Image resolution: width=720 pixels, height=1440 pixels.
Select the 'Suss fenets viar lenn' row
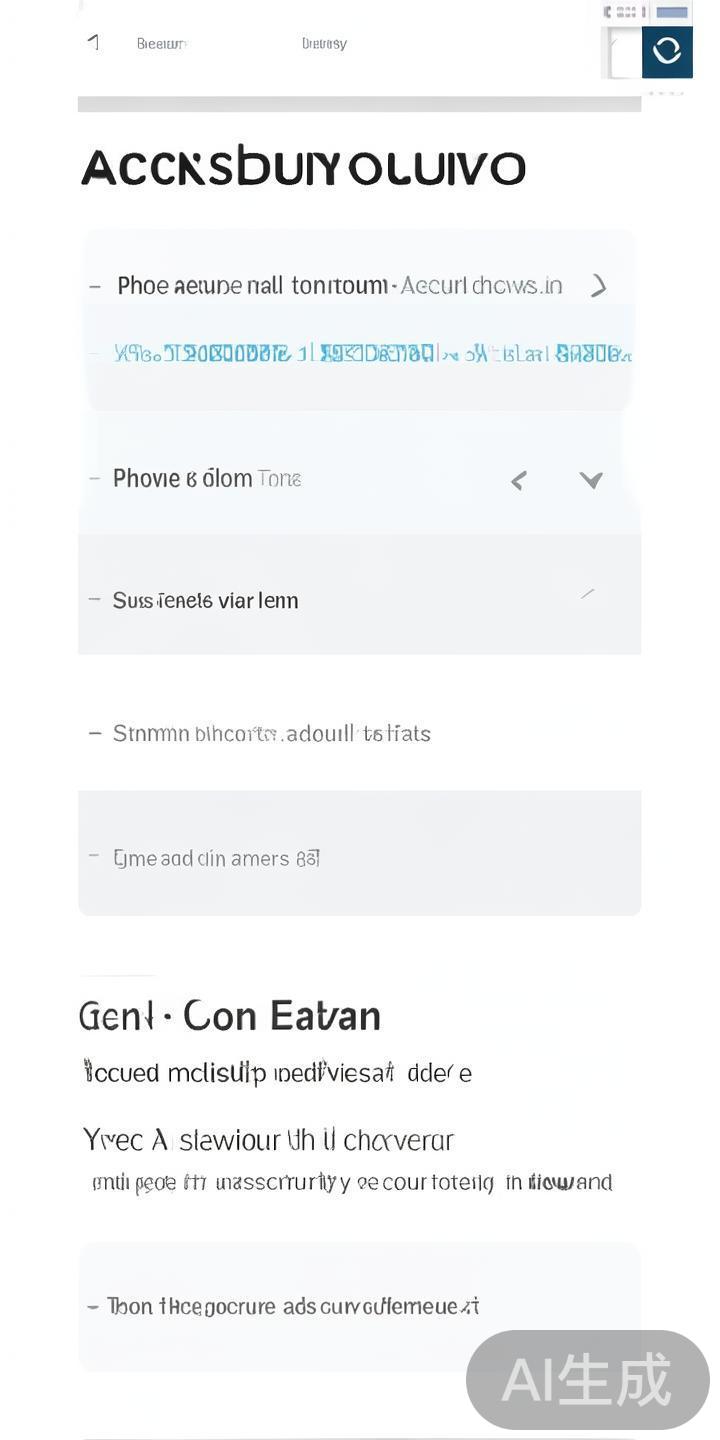pyautogui.click(x=205, y=600)
